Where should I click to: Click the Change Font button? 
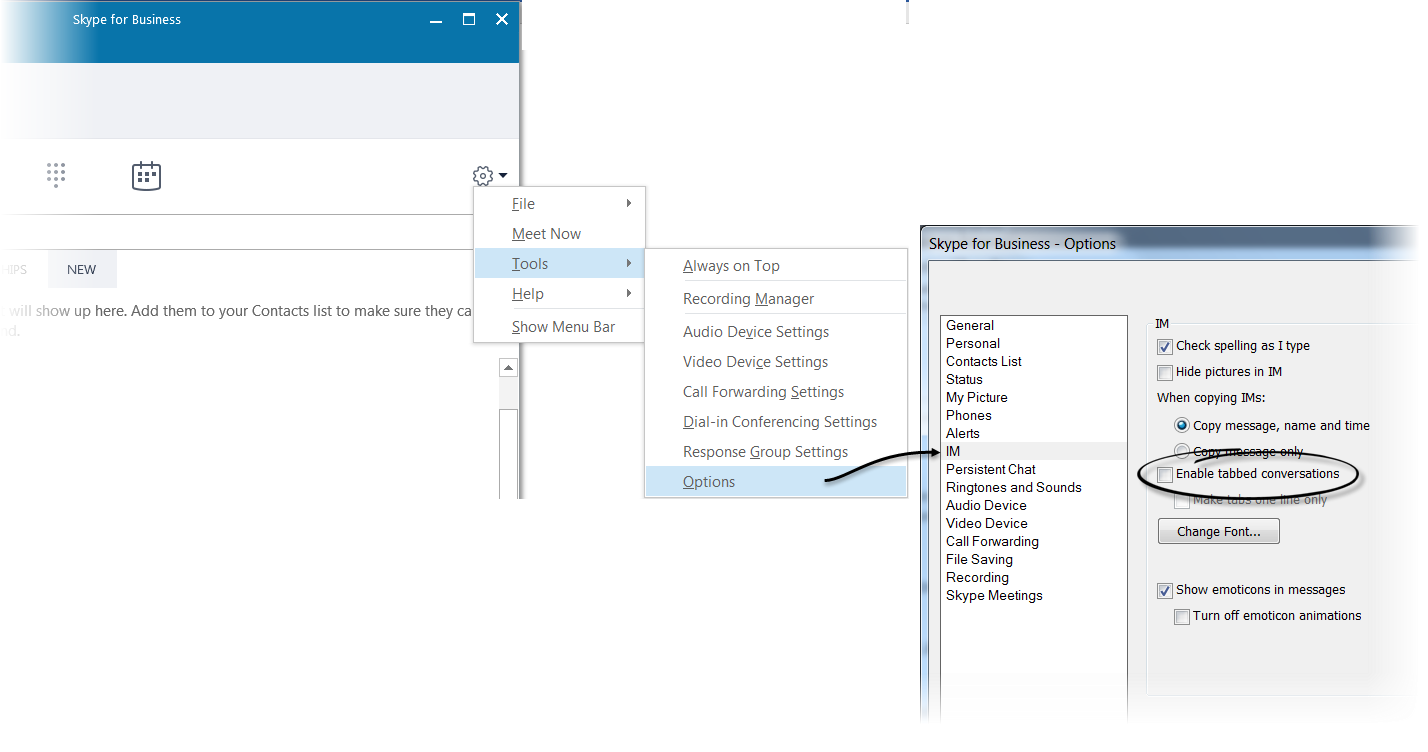[1218, 530]
